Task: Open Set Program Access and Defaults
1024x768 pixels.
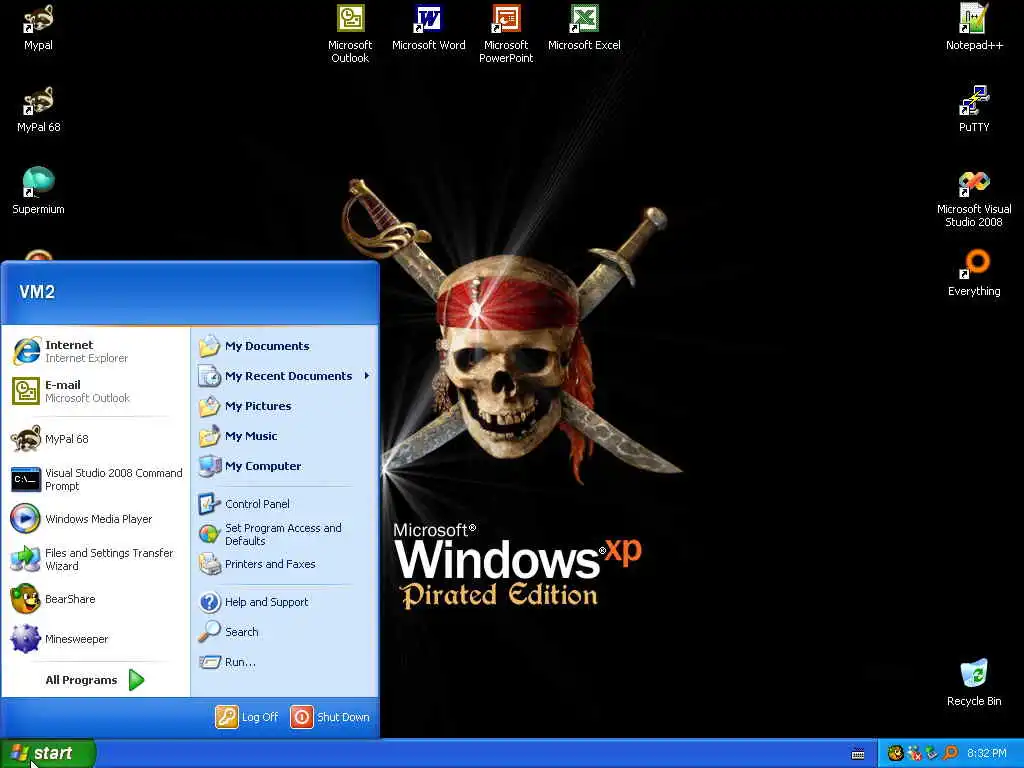Action: coord(285,534)
